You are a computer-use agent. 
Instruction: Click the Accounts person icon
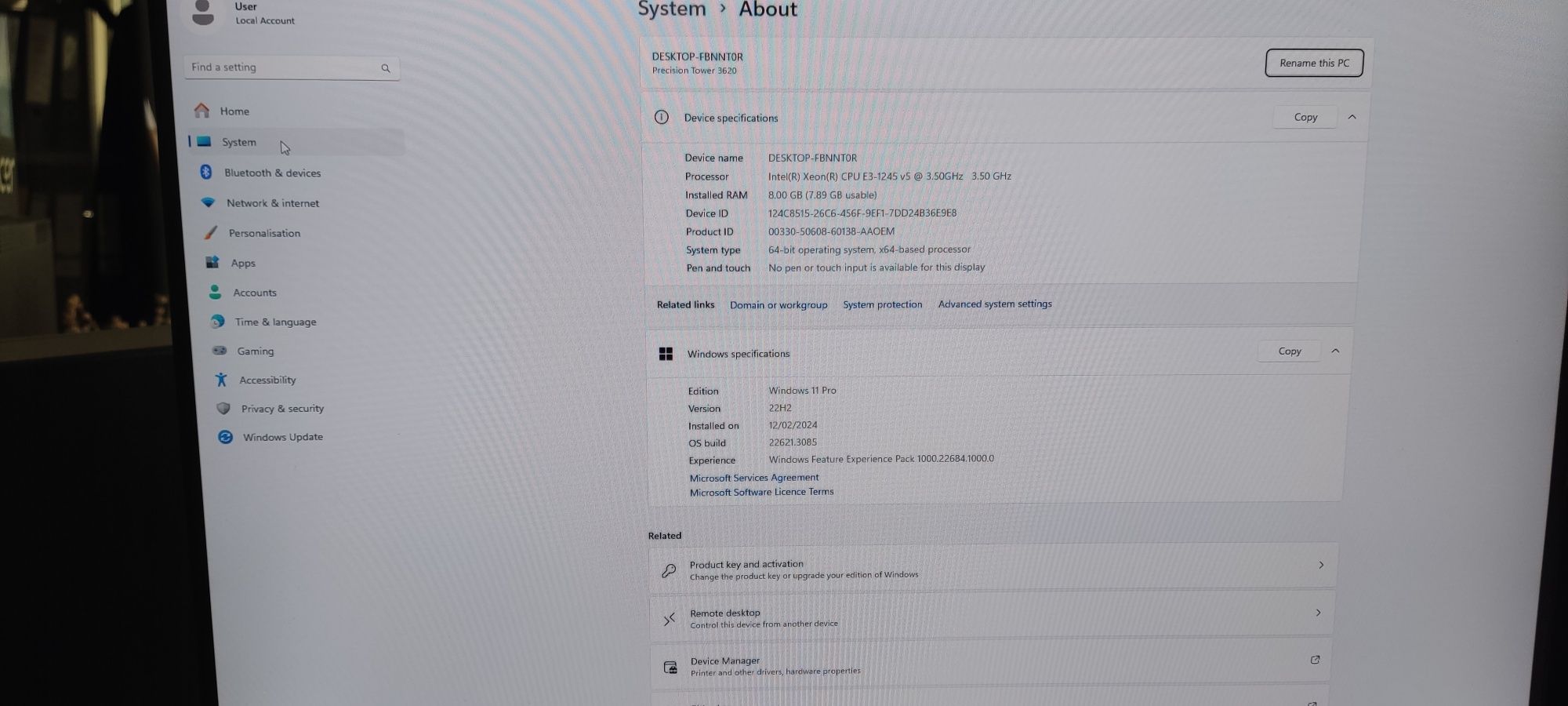(215, 292)
